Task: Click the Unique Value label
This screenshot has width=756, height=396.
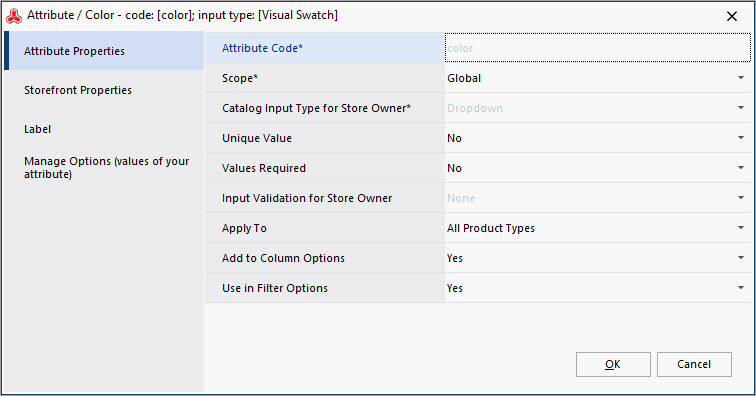Action: pyautogui.click(x=256, y=138)
